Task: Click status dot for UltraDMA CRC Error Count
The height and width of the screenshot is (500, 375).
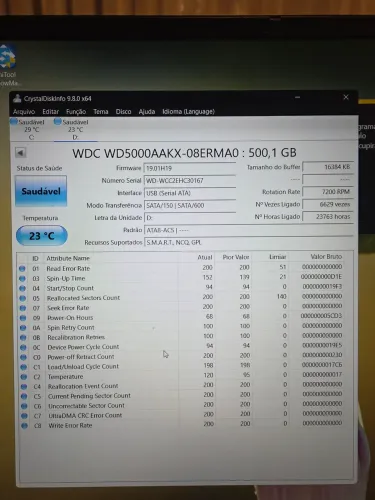Action: click(x=24, y=416)
